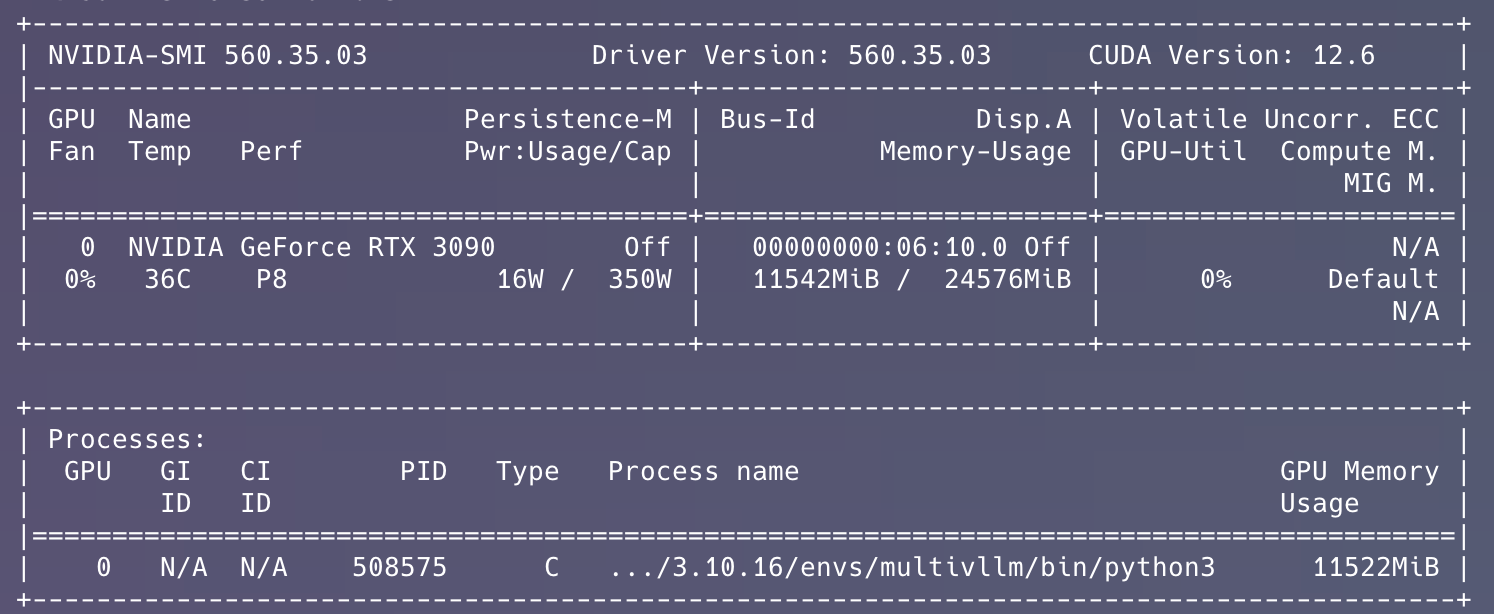
Task: Click the process GPU memory 11522MiB
Action: pos(1375,568)
